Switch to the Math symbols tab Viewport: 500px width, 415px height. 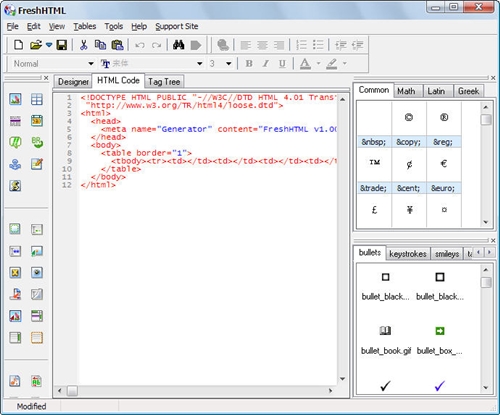tap(406, 91)
